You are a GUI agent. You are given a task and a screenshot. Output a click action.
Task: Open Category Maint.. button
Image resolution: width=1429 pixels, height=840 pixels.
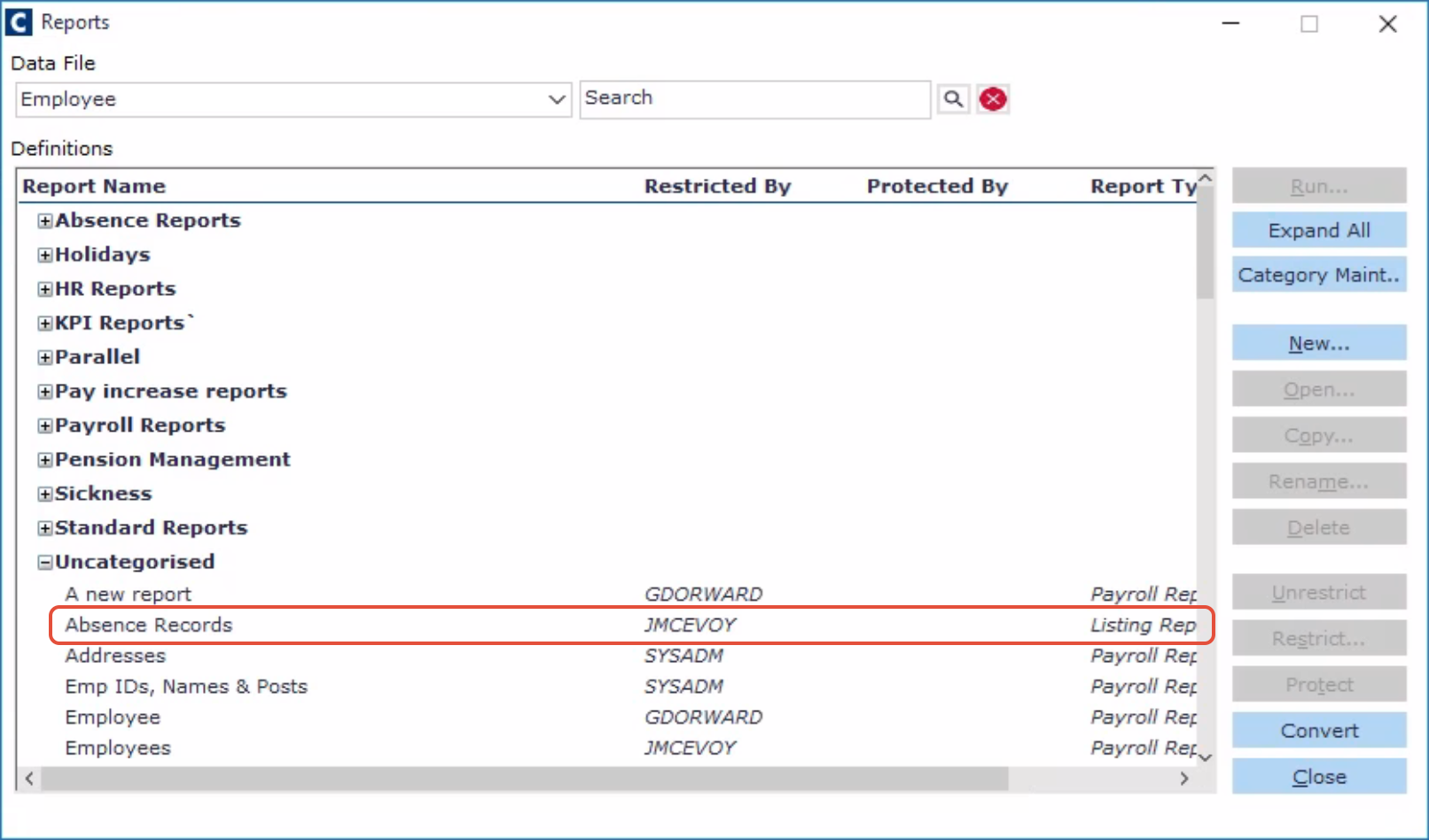pyautogui.click(x=1319, y=275)
